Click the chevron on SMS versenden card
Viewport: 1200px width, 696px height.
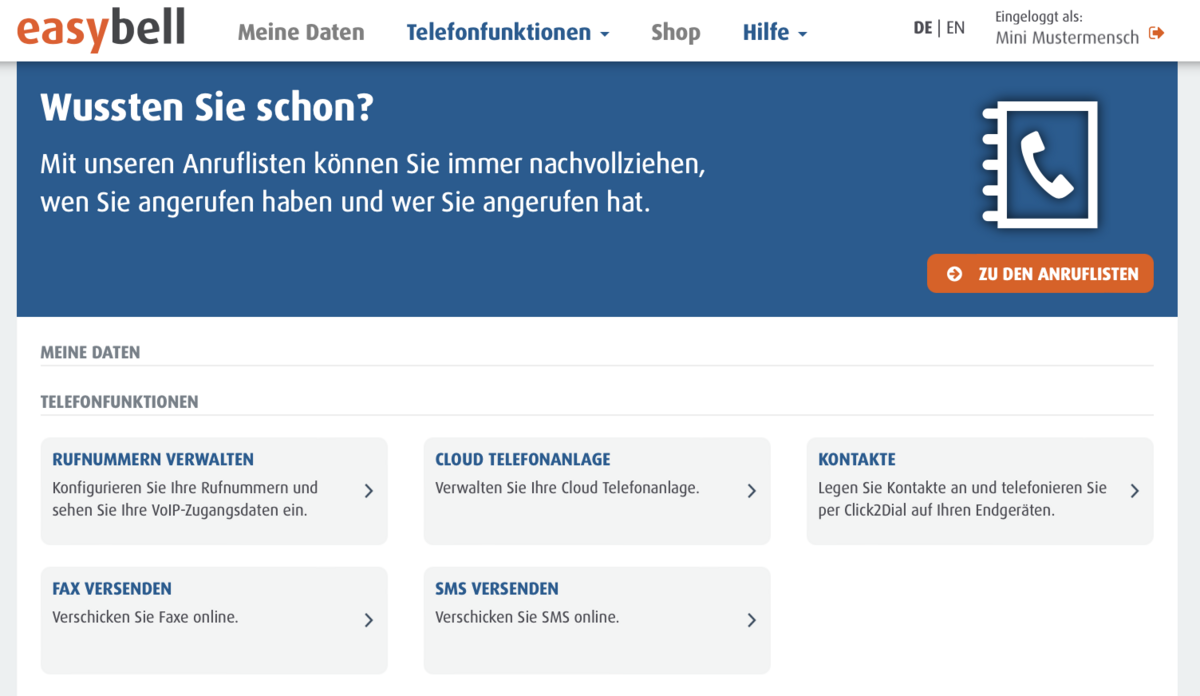(x=751, y=620)
